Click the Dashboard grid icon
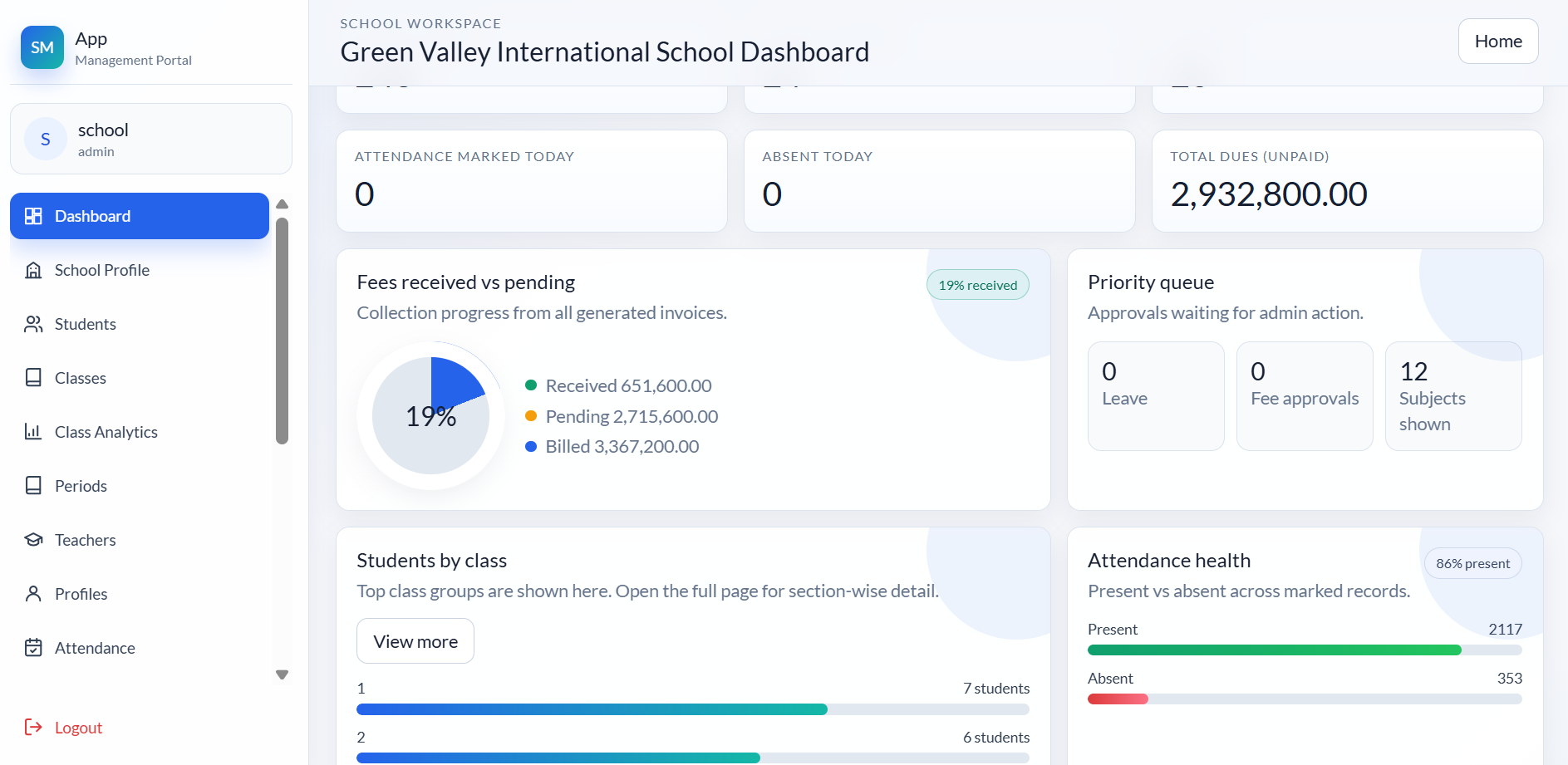The width and height of the screenshot is (1568, 765). pyautogui.click(x=33, y=216)
